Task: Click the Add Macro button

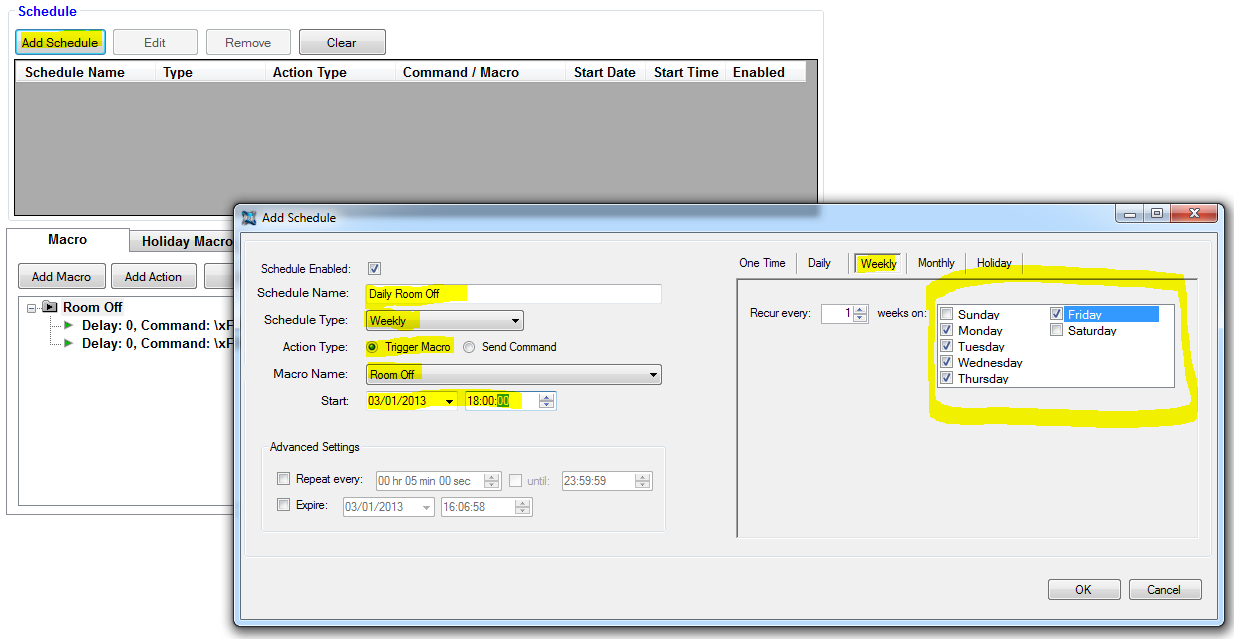Action: click(x=61, y=276)
